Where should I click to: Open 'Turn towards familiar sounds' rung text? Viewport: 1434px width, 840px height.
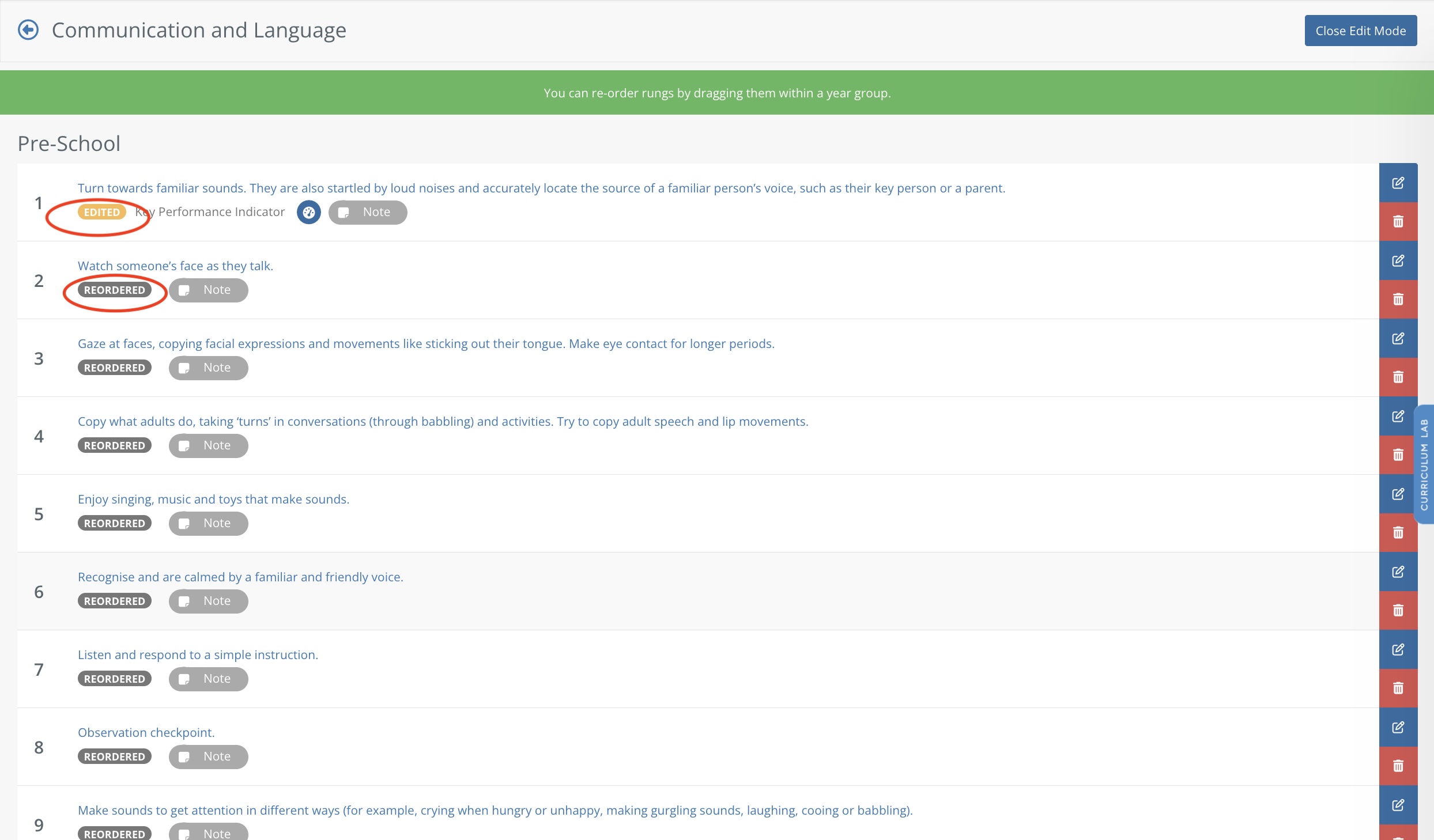coord(541,188)
